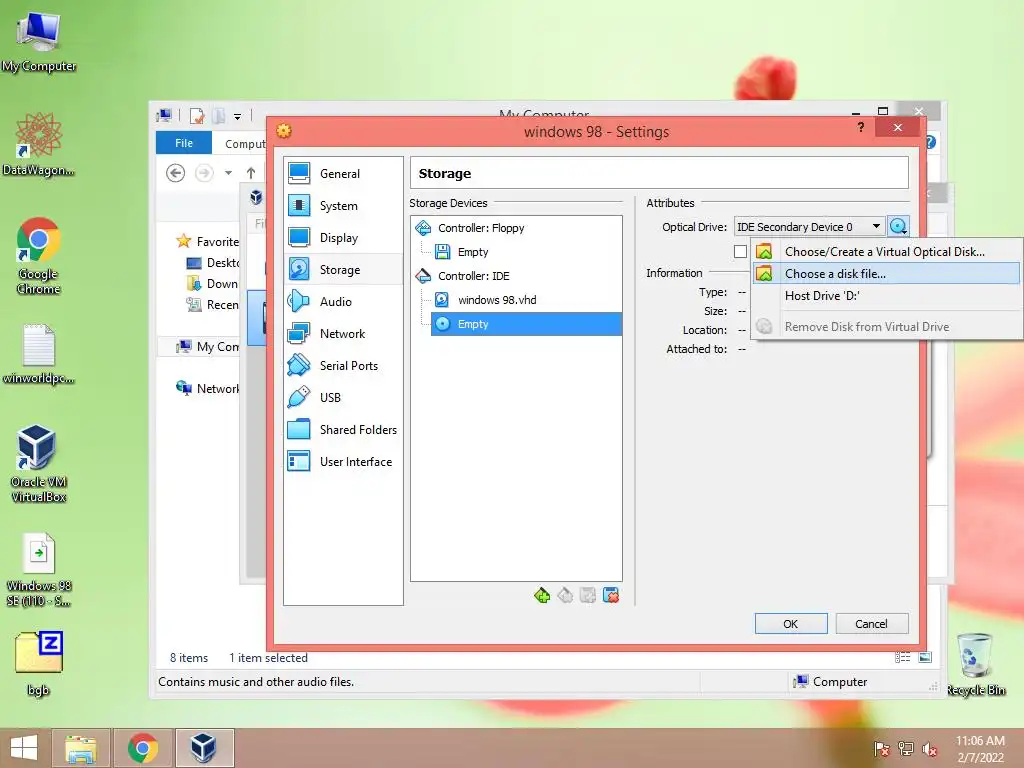The height and width of the screenshot is (768, 1024).
Task: Open winworldpc text file on desktop
Action: [x=39, y=353]
